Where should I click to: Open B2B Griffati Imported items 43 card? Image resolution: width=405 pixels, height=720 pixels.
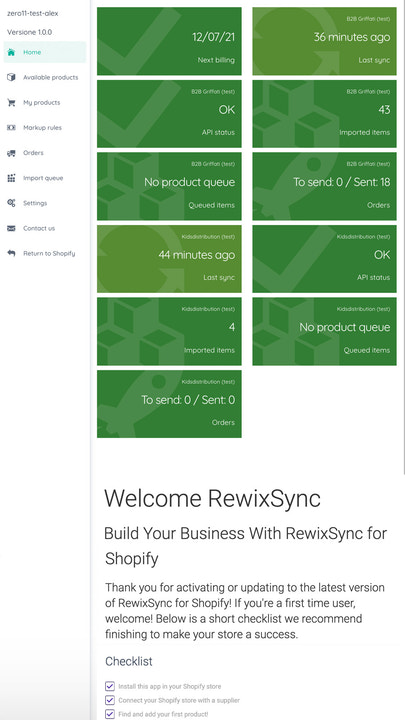tap(324, 114)
